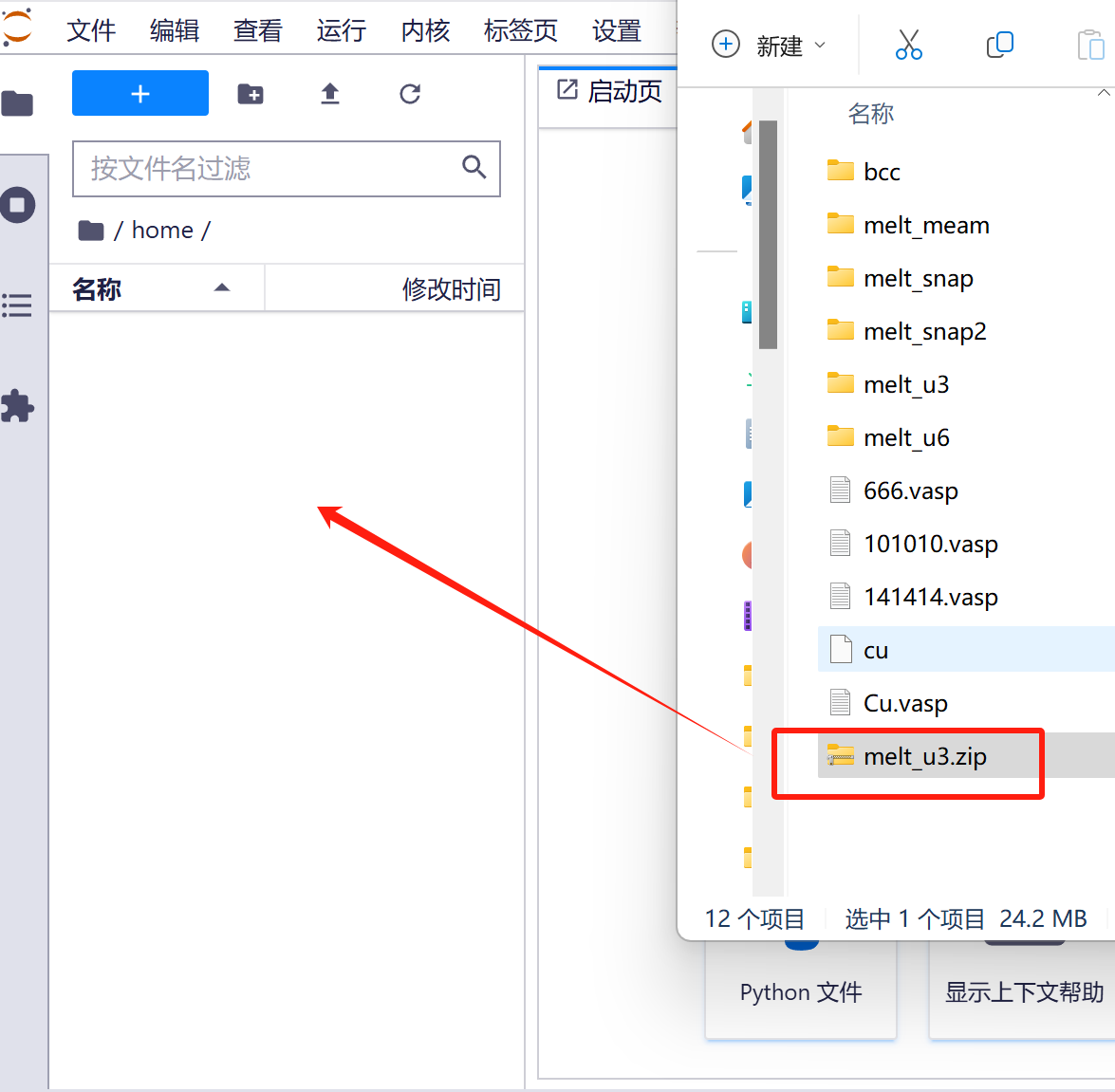Switch to the 启动页 tab

[610, 91]
